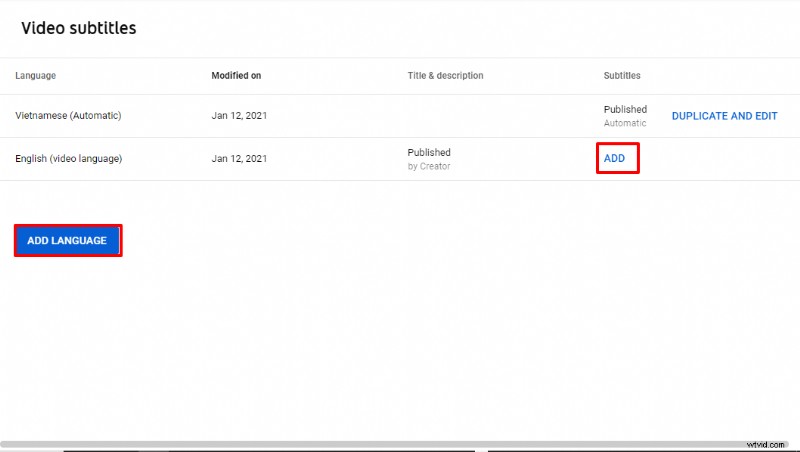The height and width of the screenshot is (452, 800).
Task: Sort by the Modified on column header
Action: tap(236, 76)
